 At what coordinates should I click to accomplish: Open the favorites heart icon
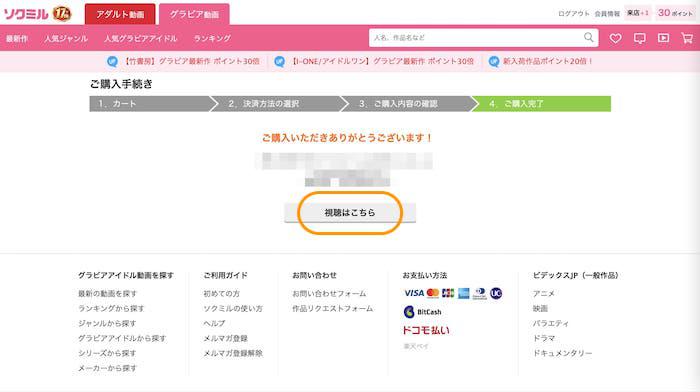(616, 38)
